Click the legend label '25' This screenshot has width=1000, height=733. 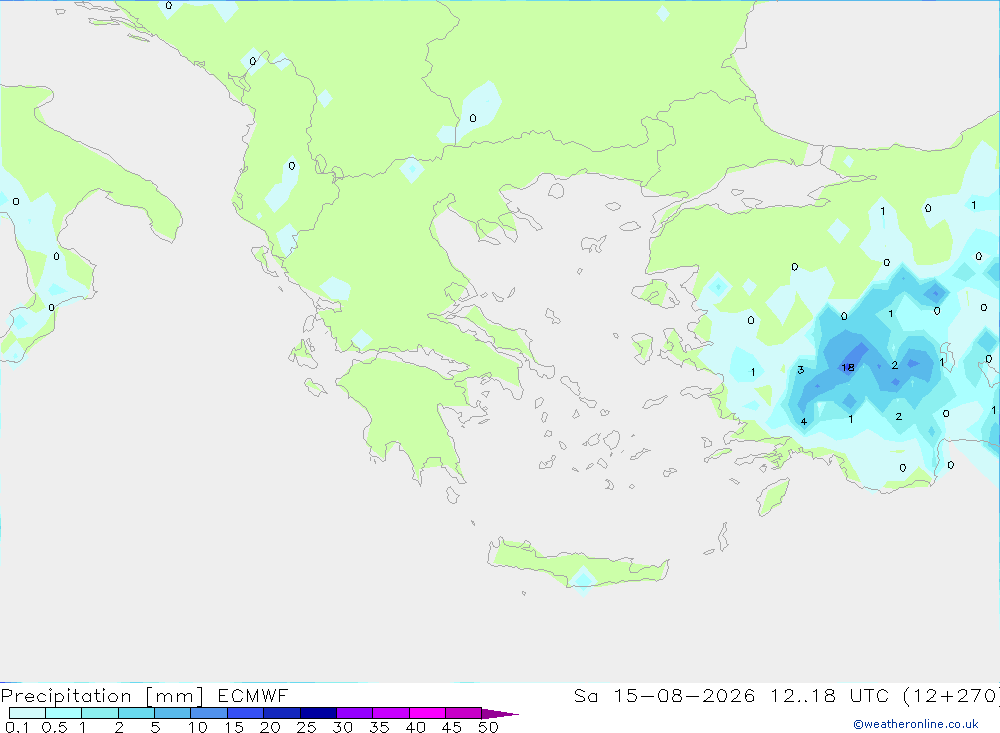(x=307, y=727)
